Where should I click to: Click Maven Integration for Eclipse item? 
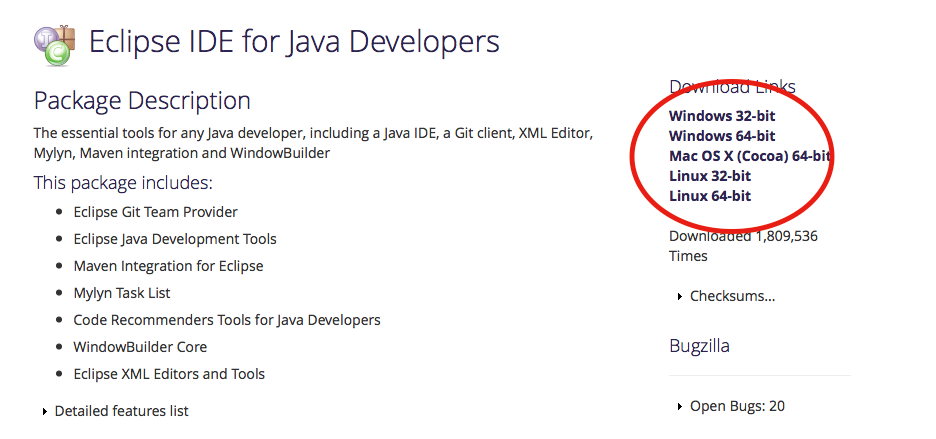click(x=168, y=266)
